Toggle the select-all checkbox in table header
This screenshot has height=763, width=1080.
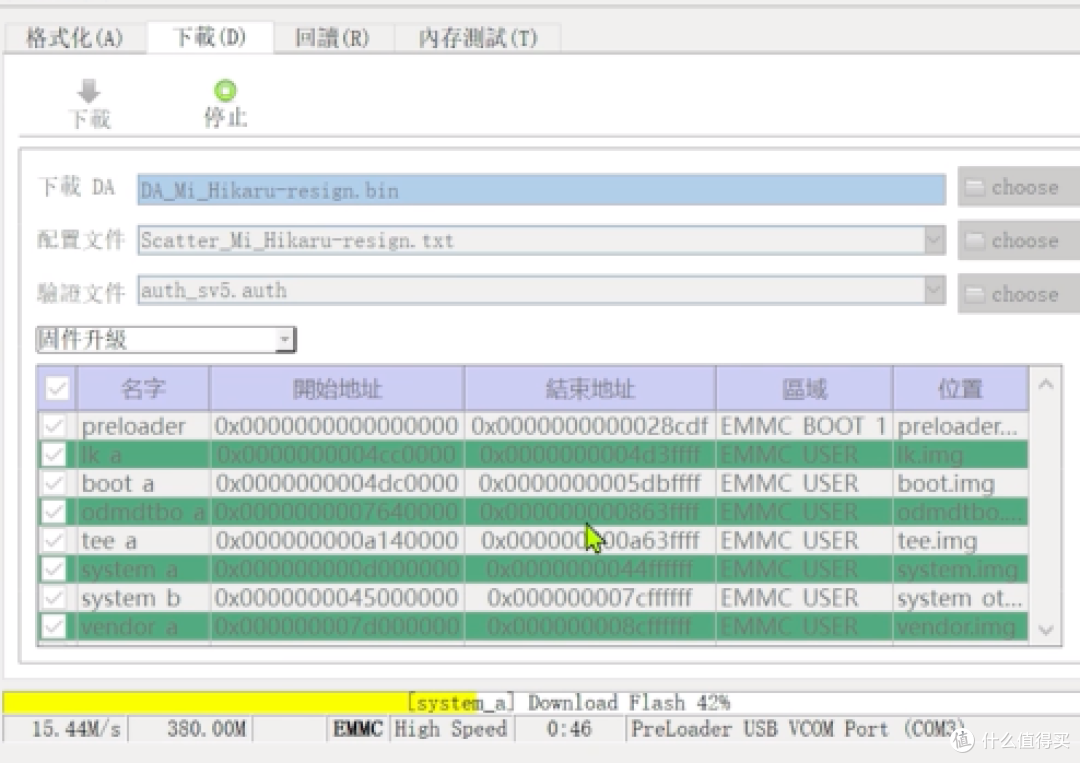(x=57, y=389)
